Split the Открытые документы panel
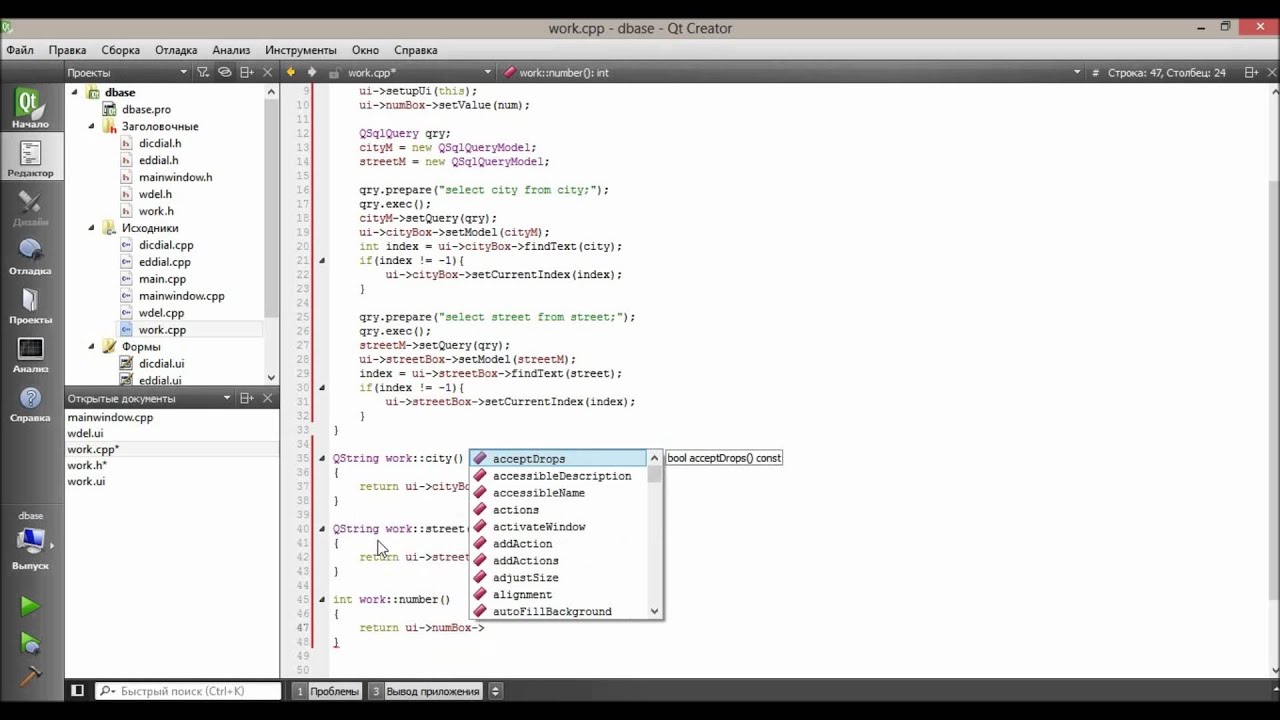The height and width of the screenshot is (720, 1280). [247, 398]
